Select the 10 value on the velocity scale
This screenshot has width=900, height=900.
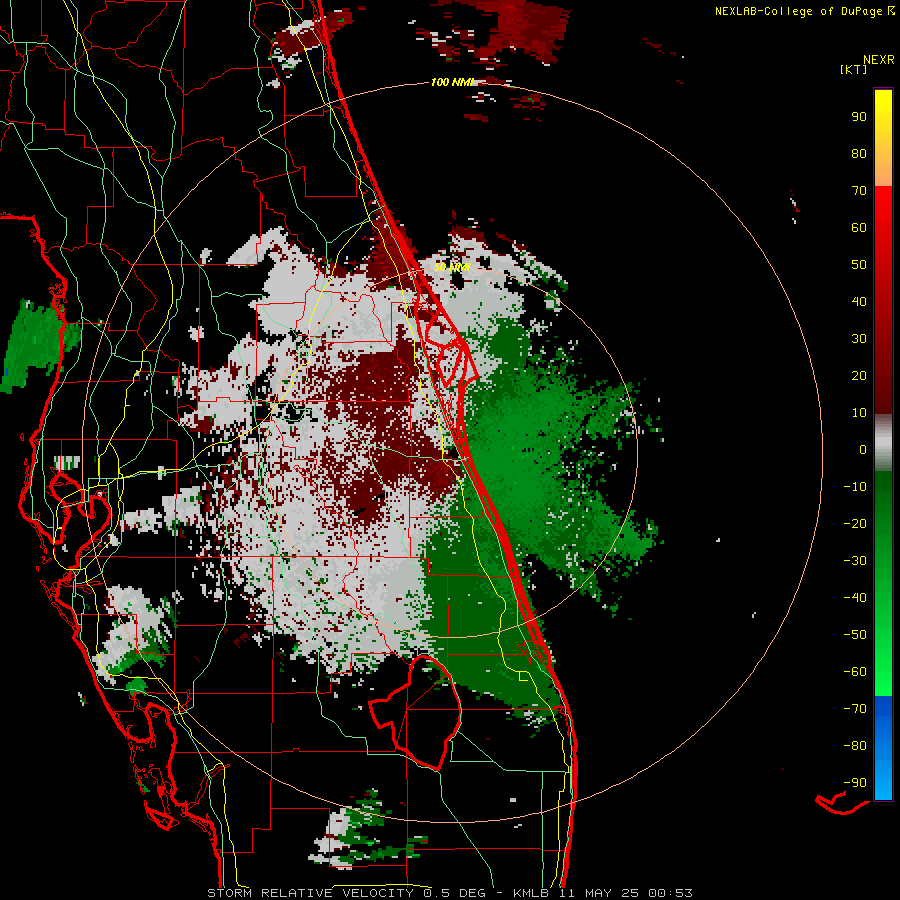tap(859, 413)
